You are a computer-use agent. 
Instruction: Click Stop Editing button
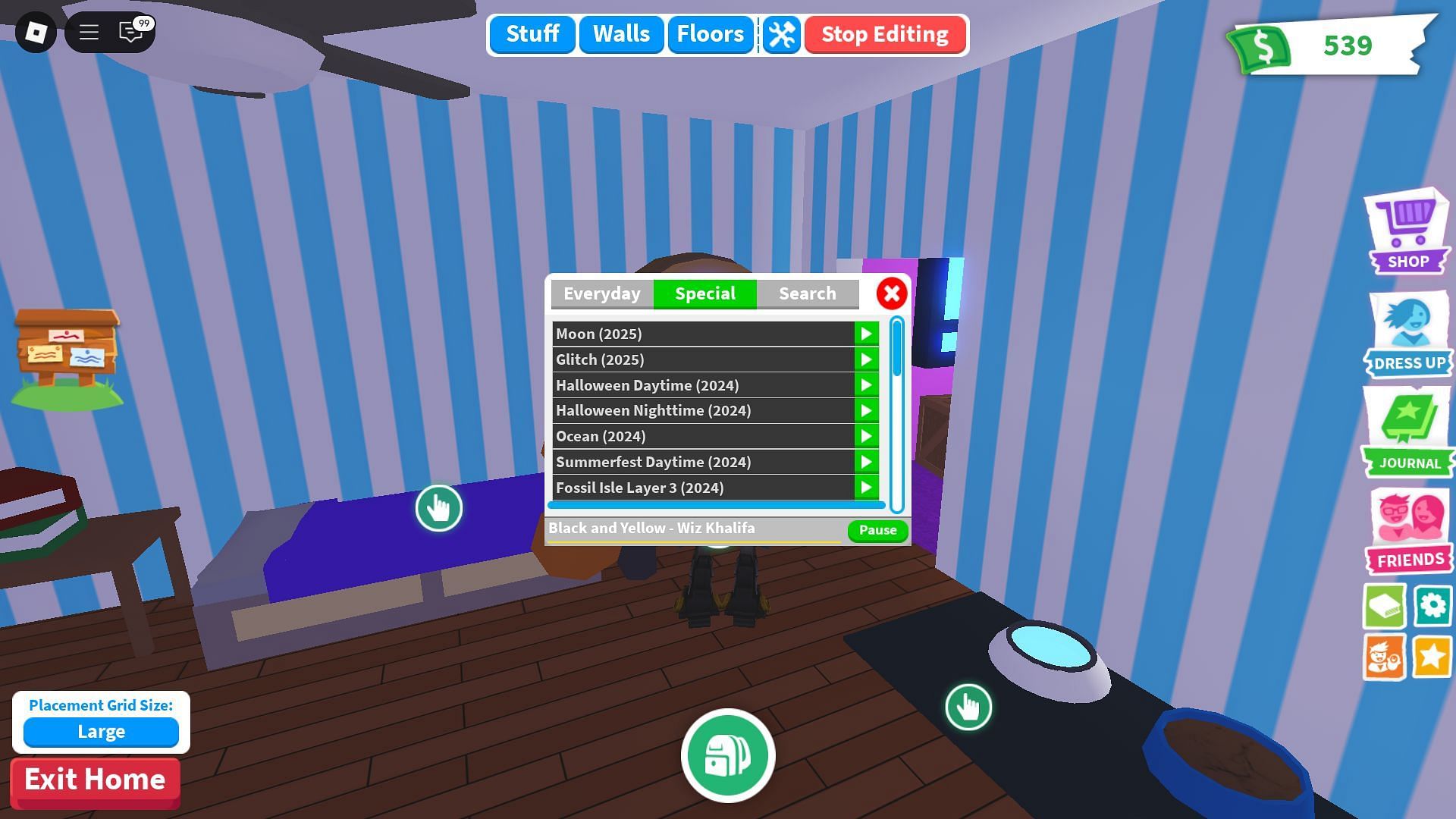pyautogui.click(x=884, y=34)
